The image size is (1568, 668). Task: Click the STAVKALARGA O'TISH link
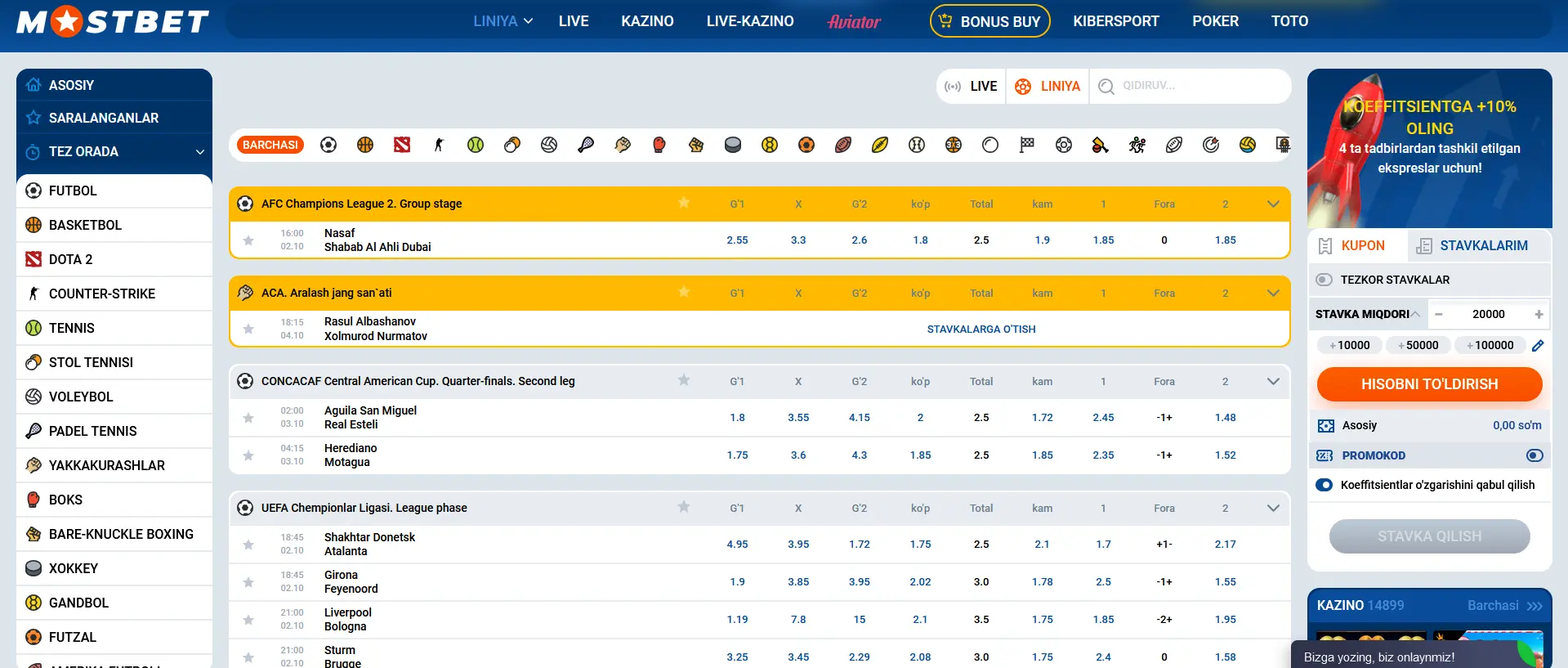tap(981, 330)
